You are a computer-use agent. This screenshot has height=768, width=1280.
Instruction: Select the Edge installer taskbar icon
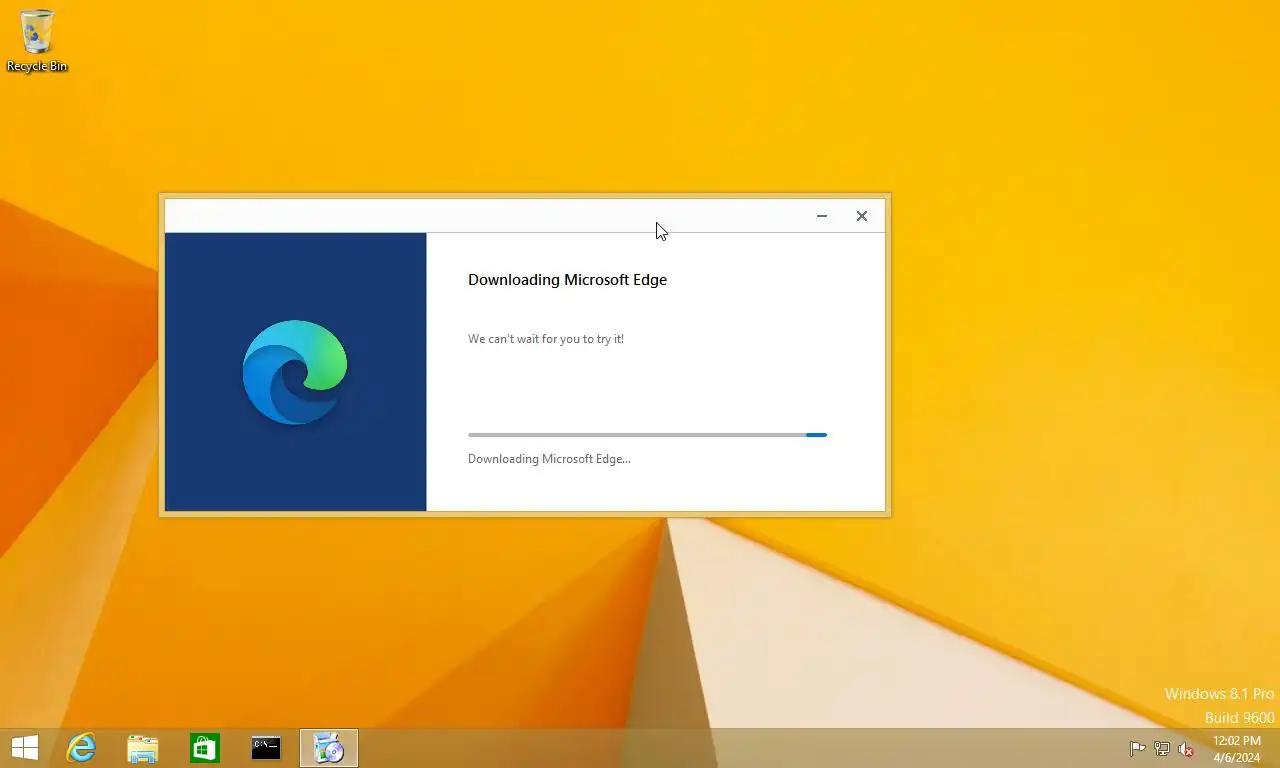(x=329, y=748)
